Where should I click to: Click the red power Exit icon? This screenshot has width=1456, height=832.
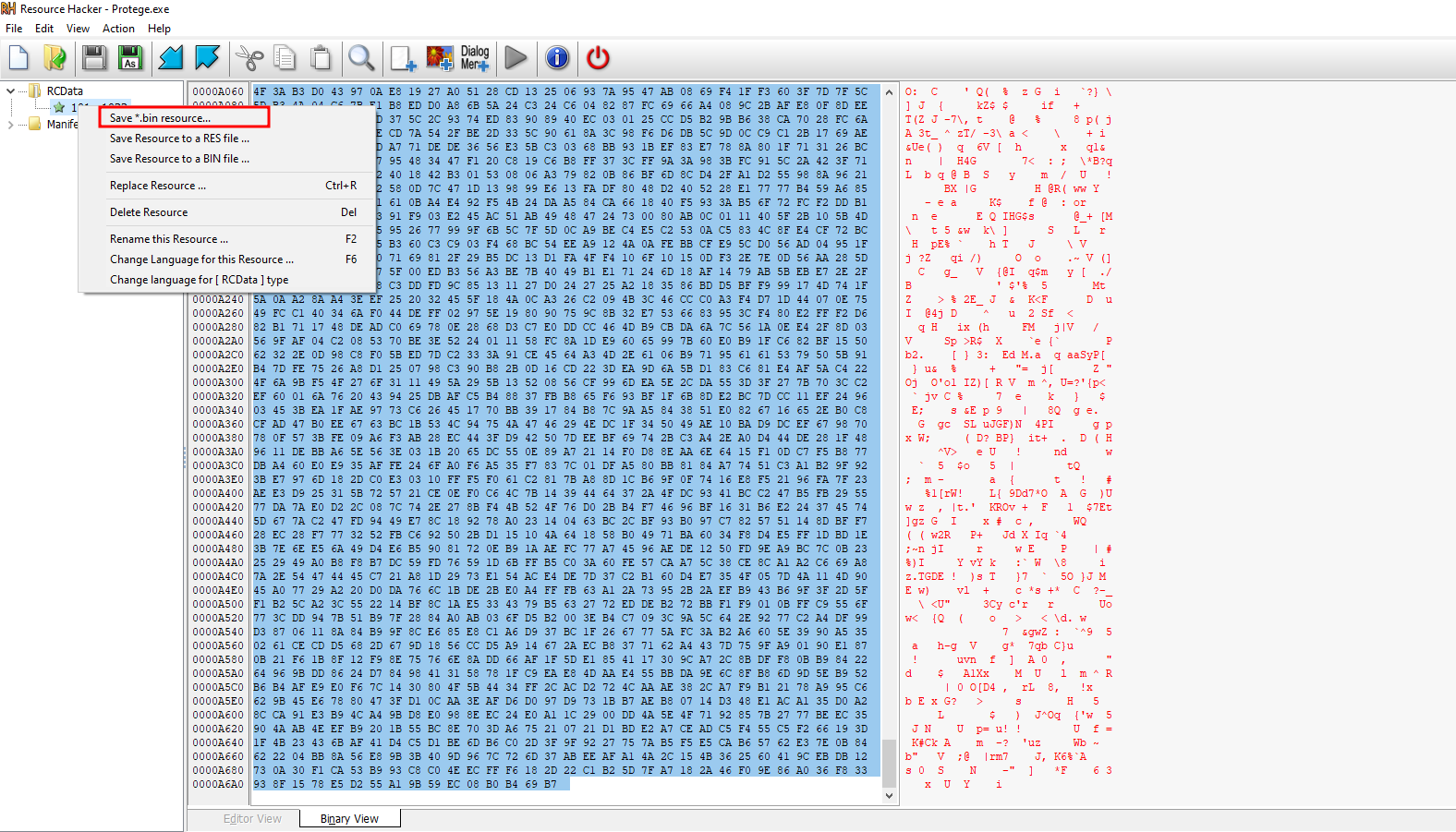pos(599,58)
